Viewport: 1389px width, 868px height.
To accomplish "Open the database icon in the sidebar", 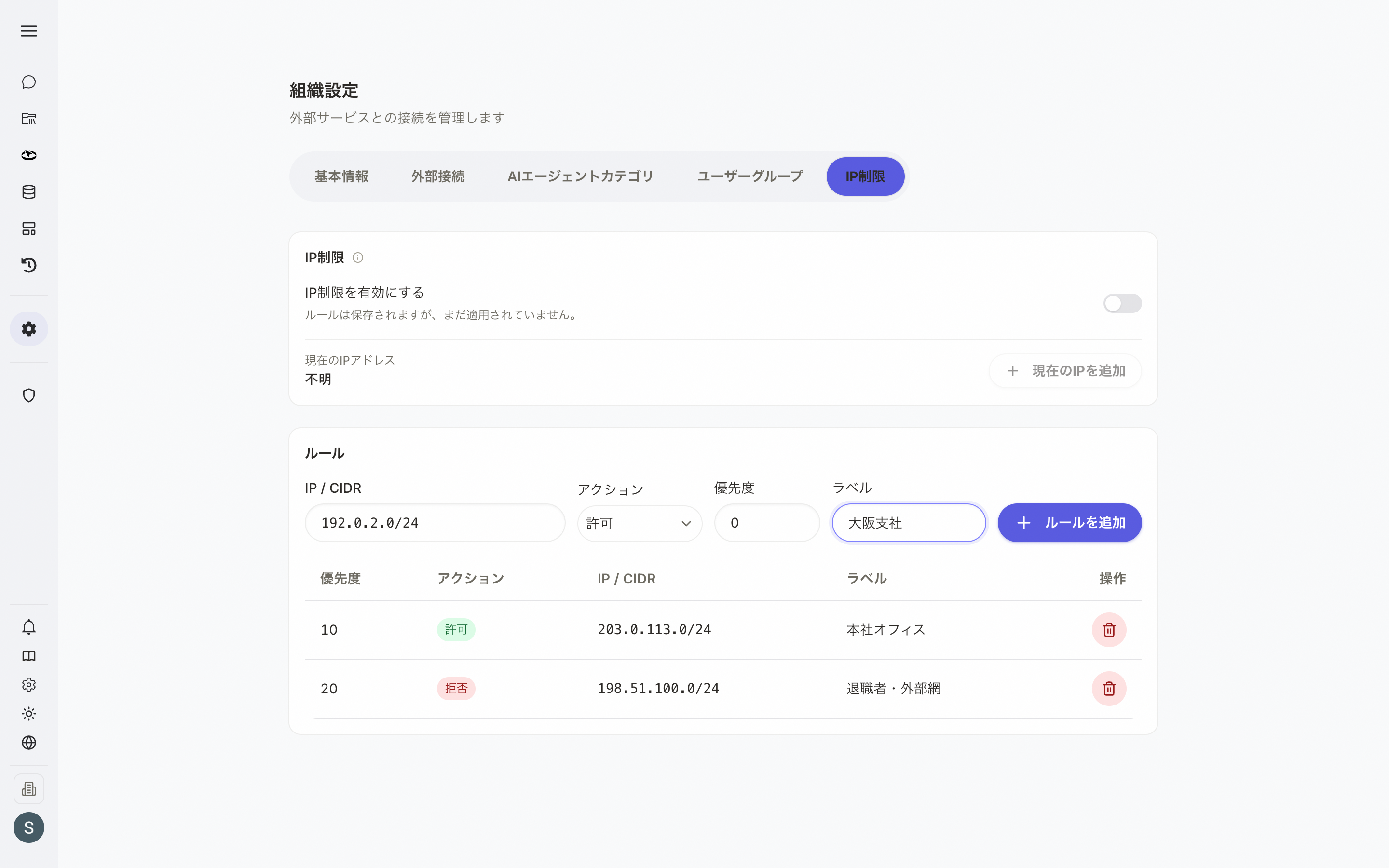I will (x=29, y=192).
